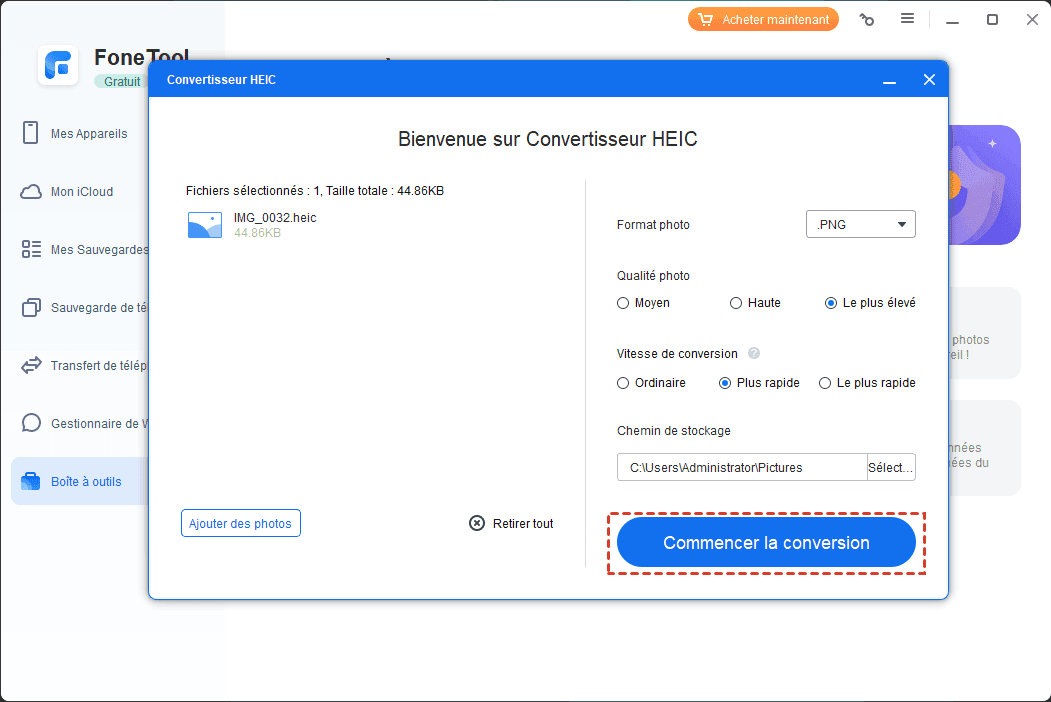The width and height of the screenshot is (1051, 702).
Task: Open Mon iCloud cloud icon
Action: (31, 191)
